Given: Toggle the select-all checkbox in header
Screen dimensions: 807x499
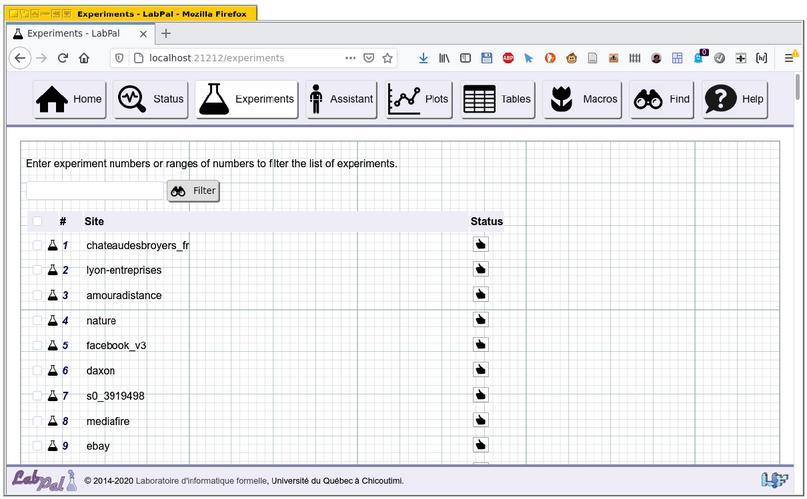Looking at the screenshot, I should pos(37,221).
